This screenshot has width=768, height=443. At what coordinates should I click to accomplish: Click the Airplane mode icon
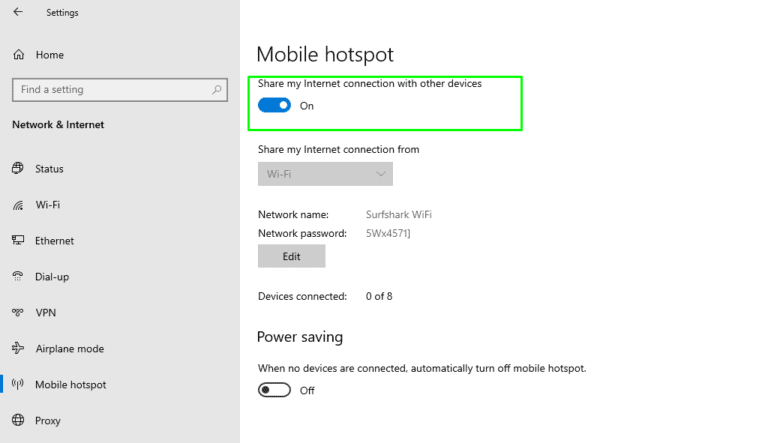[x=18, y=349]
